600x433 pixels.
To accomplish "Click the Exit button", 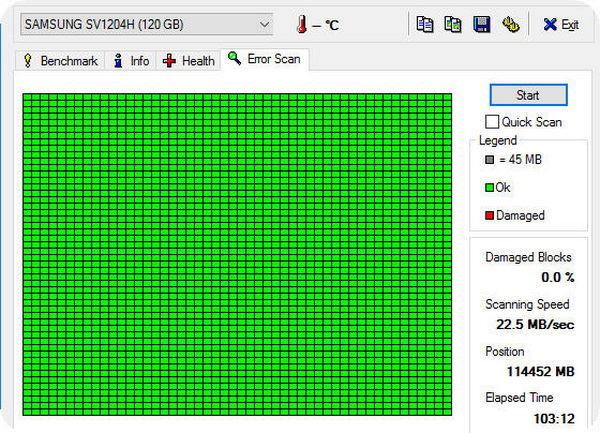I will (561, 23).
